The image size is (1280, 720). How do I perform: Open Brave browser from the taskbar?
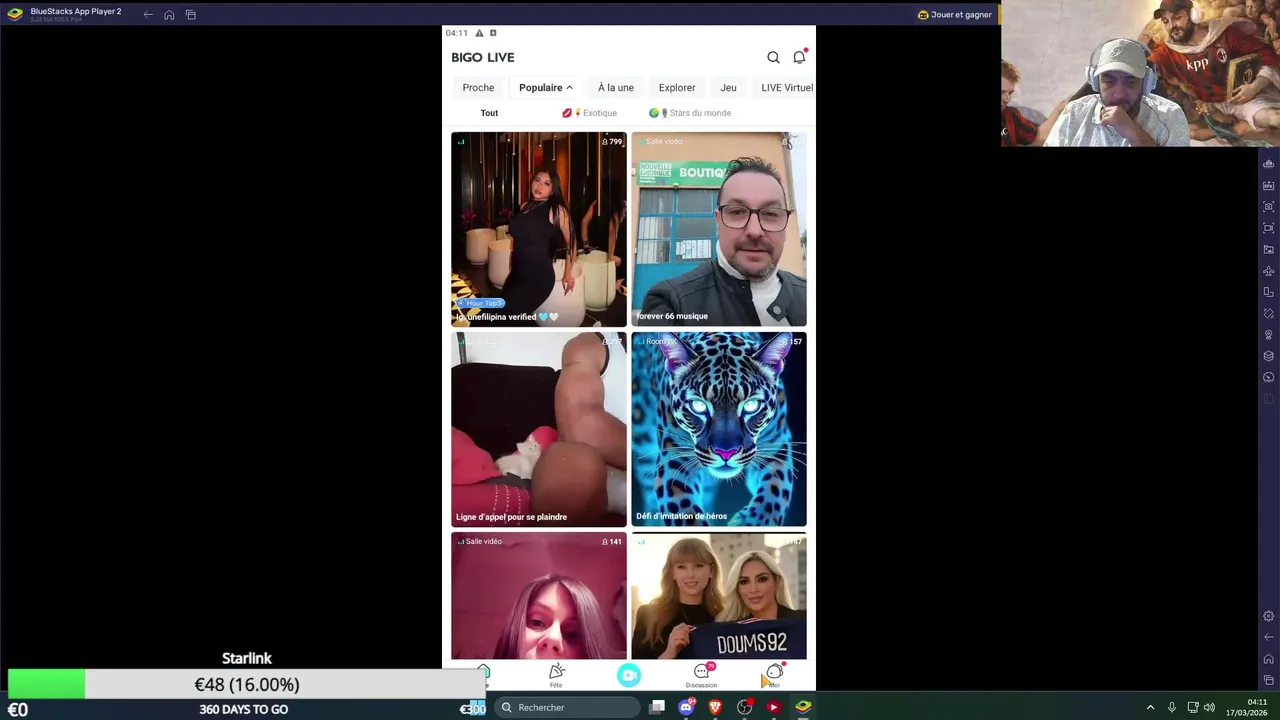[x=715, y=707]
